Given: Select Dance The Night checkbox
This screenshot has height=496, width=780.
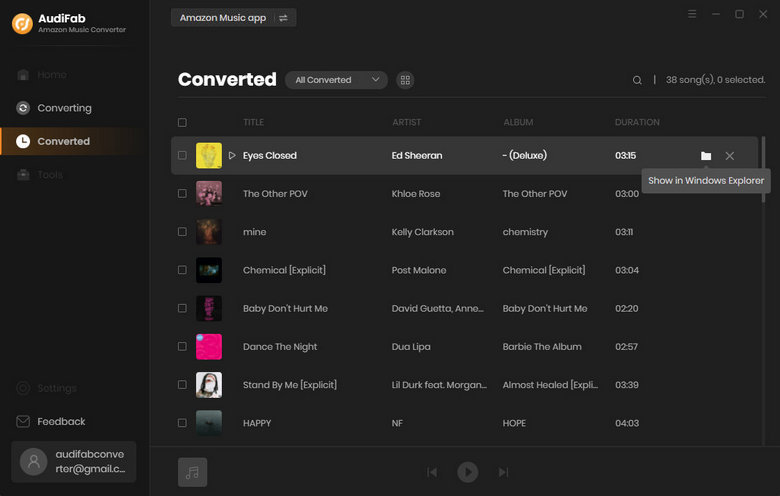Looking at the screenshot, I should pos(182,346).
